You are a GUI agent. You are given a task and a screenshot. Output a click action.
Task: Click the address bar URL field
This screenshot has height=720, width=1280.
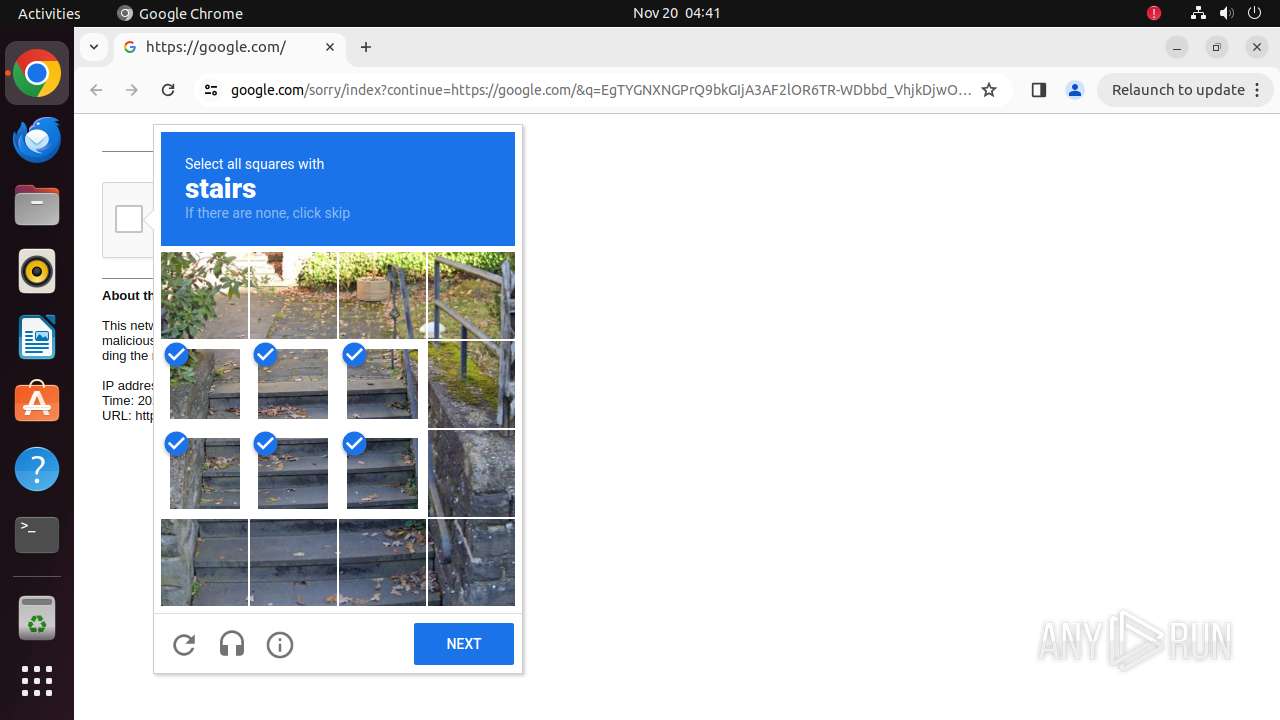pyautogui.click(x=600, y=90)
